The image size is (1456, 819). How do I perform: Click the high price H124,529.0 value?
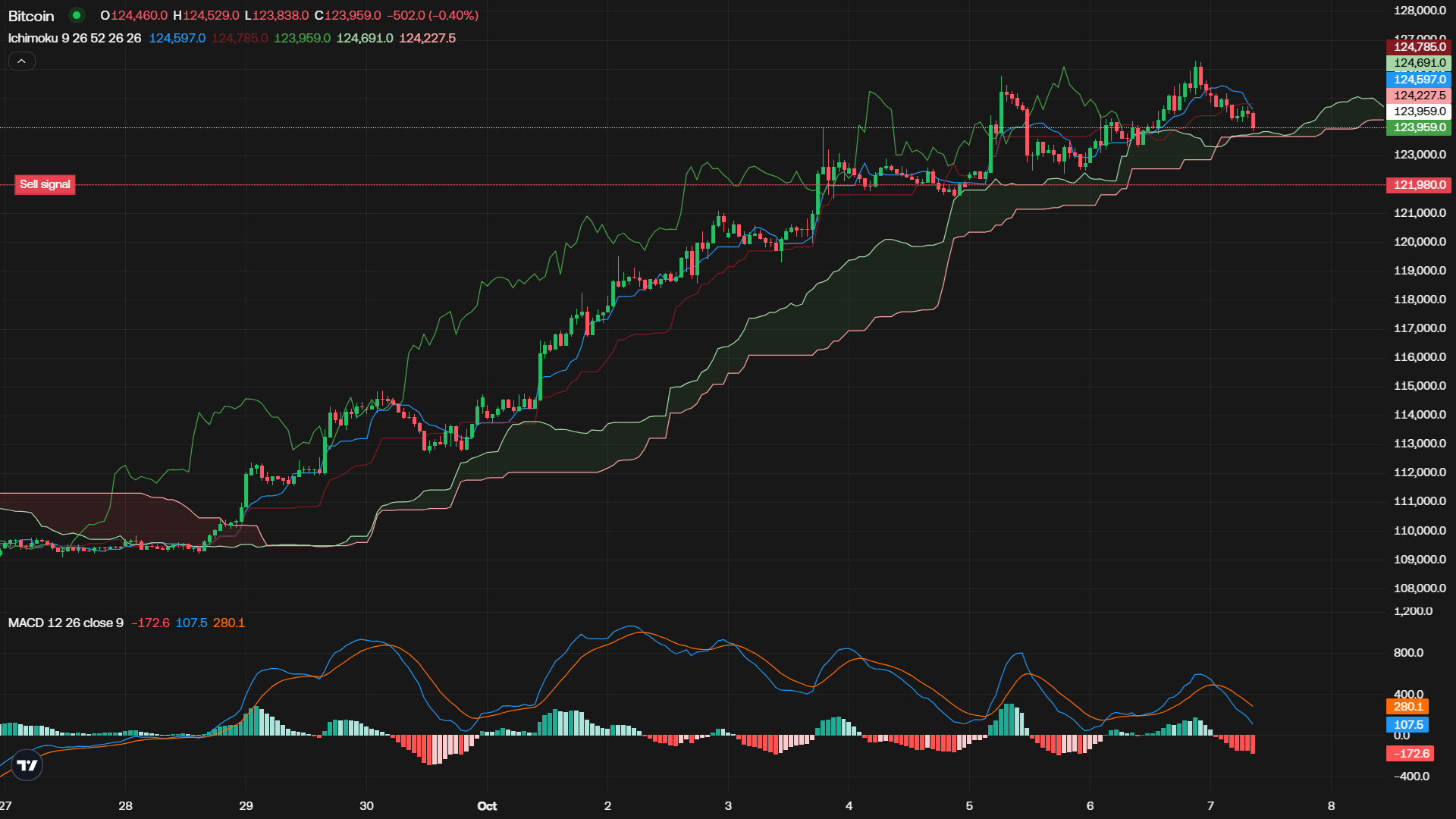(x=206, y=15)
